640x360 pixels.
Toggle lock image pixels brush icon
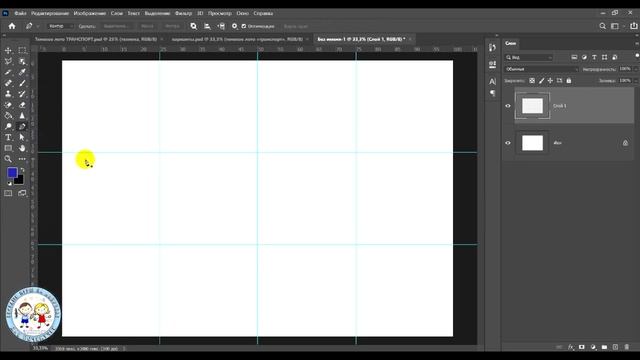coord(541,81)
